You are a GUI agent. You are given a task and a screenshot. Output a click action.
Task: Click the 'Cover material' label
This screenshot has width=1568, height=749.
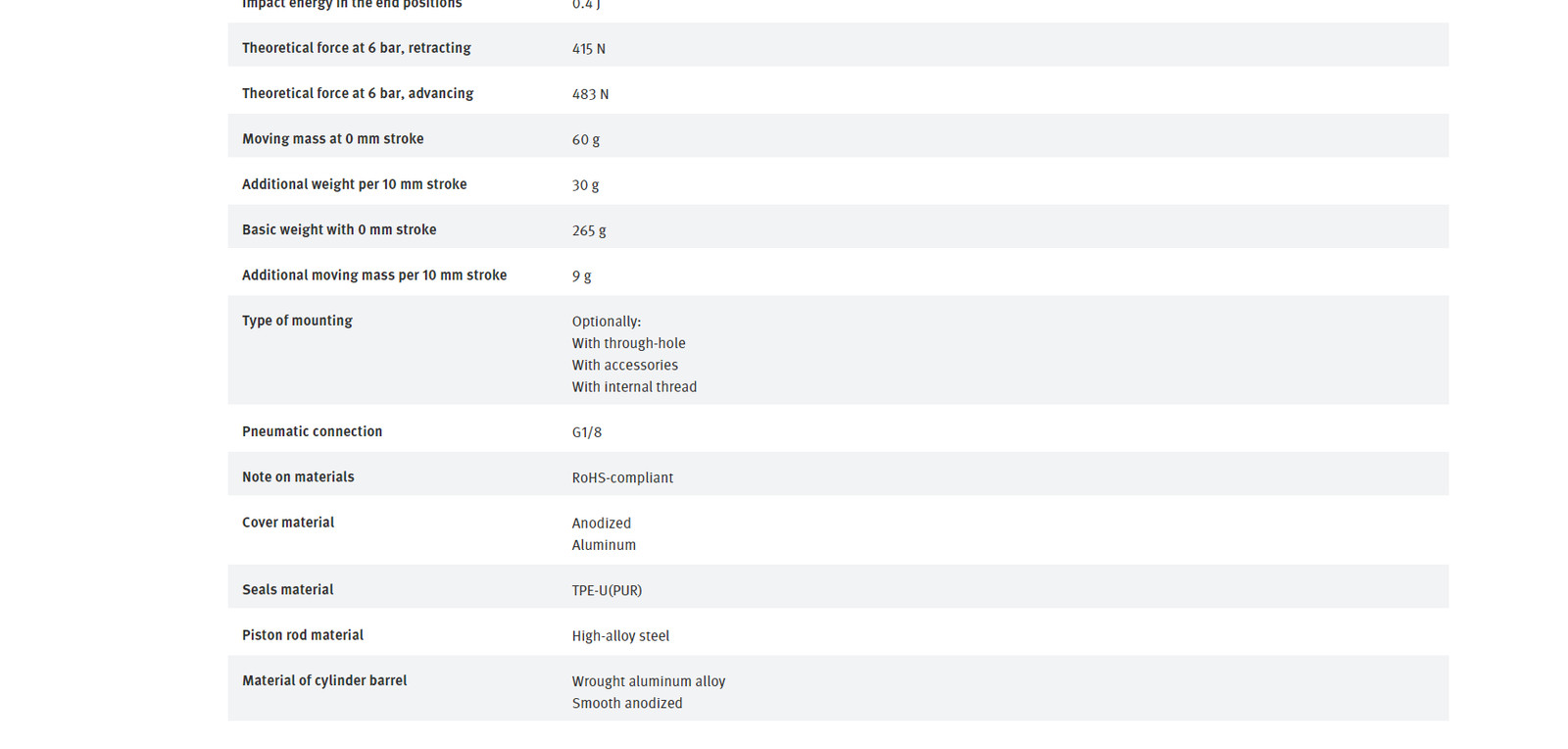pos(288,523)
